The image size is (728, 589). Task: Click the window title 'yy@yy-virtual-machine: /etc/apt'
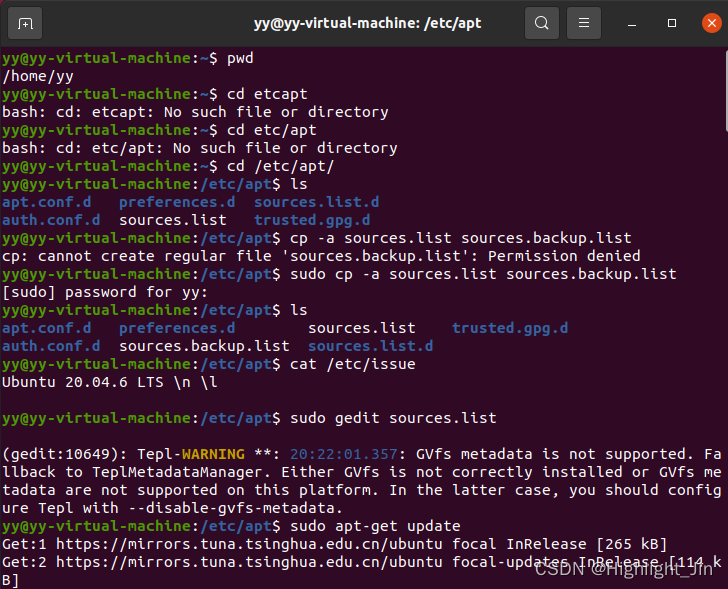367,23
